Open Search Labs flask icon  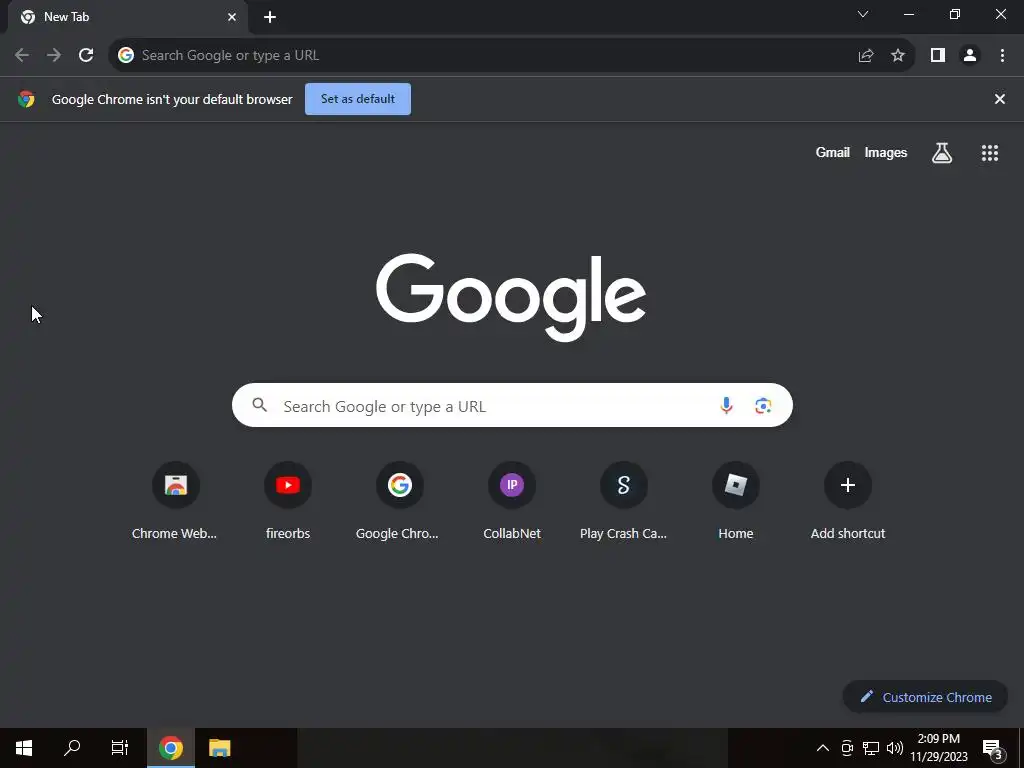coord(942,153)
